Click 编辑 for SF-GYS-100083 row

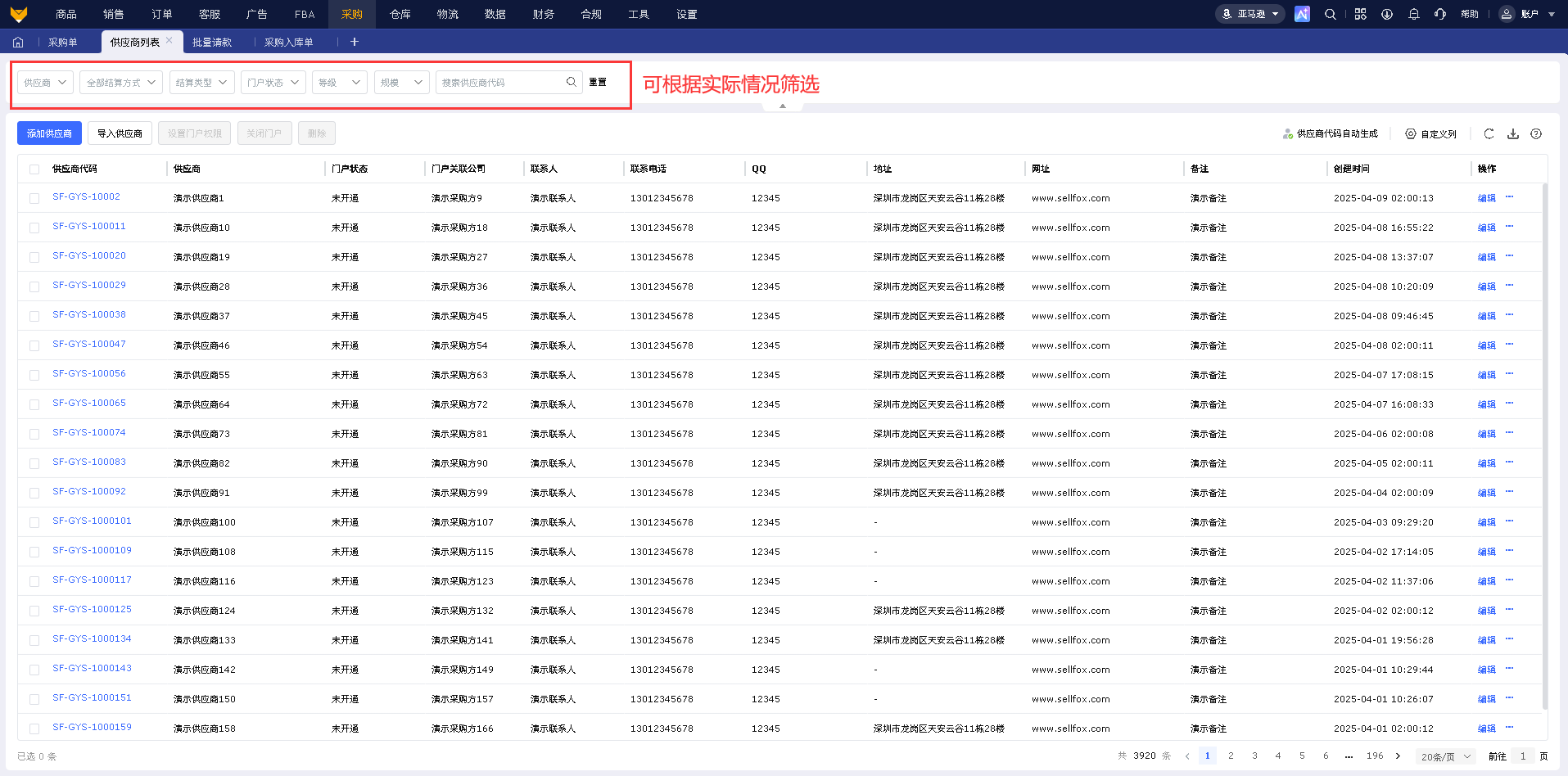tap(1487, 463)
